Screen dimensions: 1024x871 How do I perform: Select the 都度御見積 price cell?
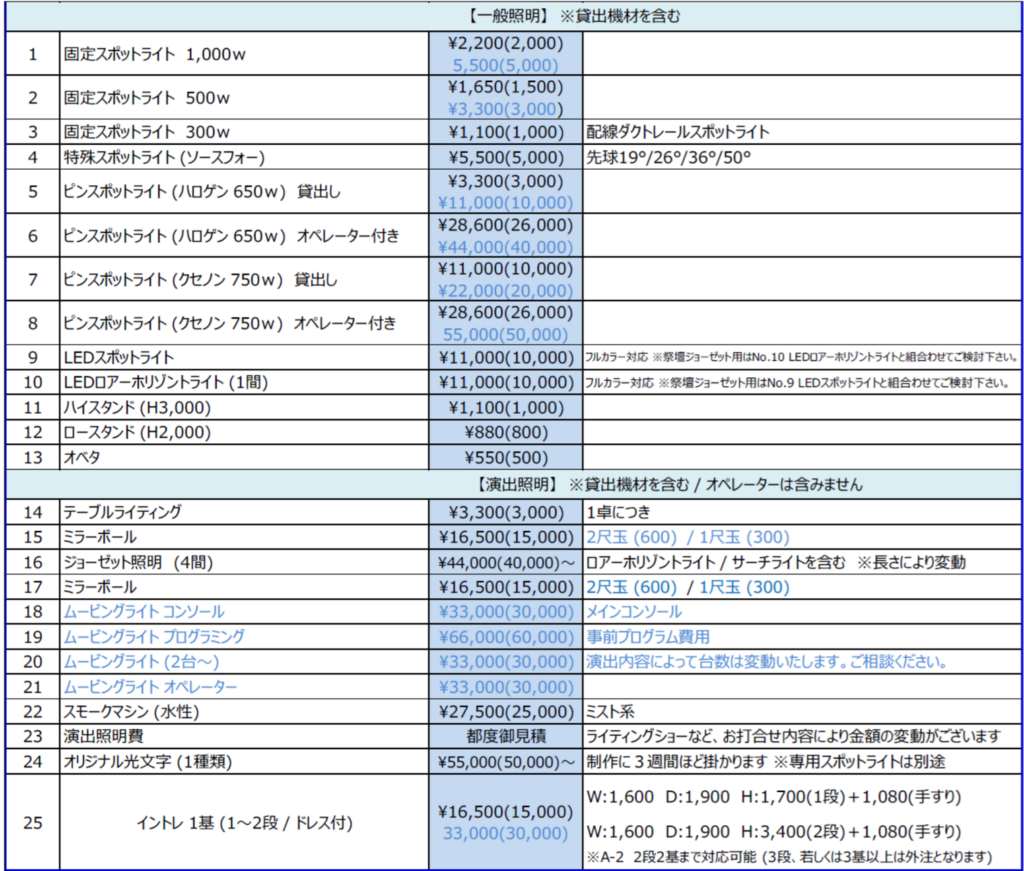coord(505,736)
